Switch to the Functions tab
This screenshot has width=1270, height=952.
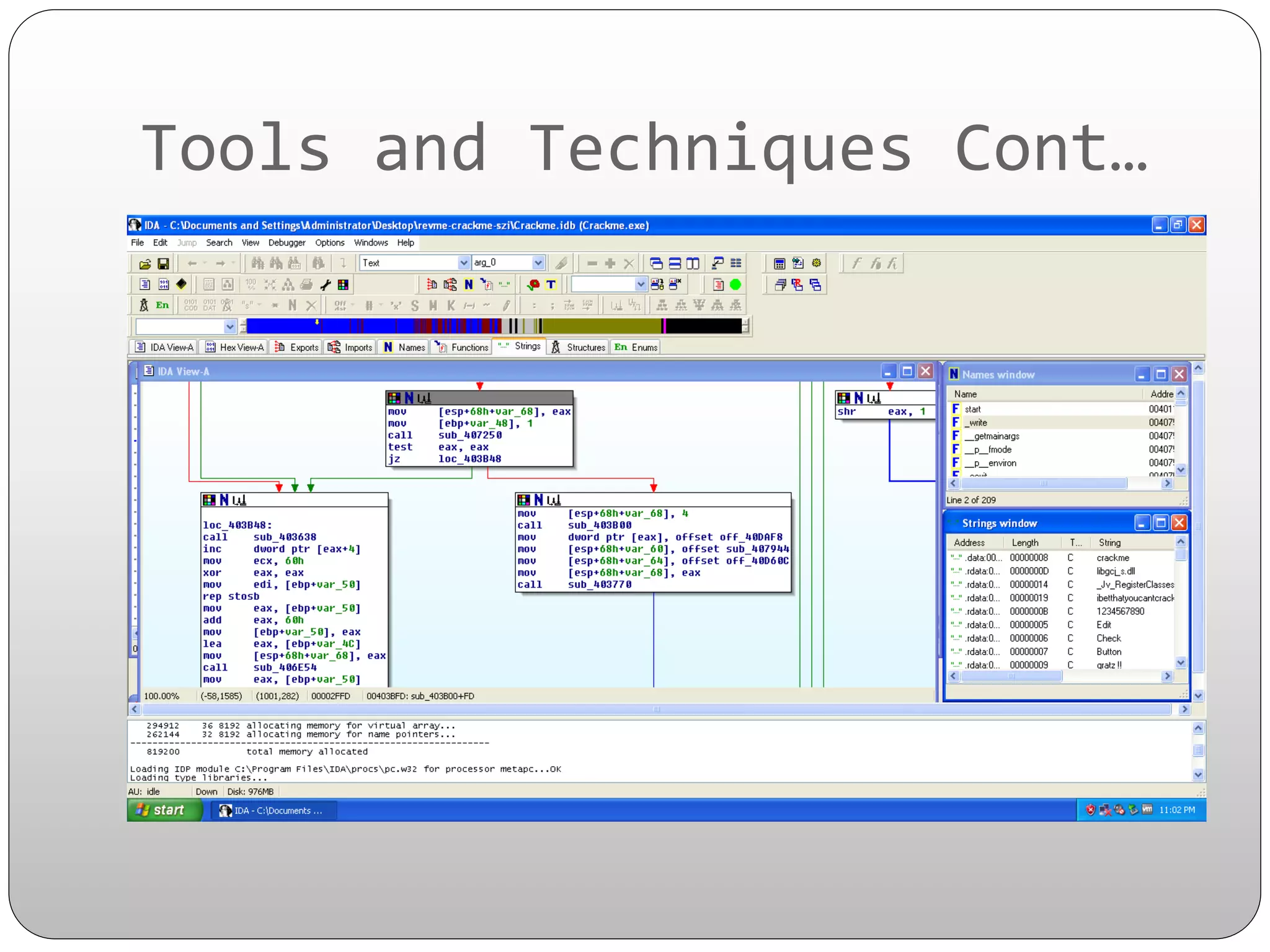point(462,347)
